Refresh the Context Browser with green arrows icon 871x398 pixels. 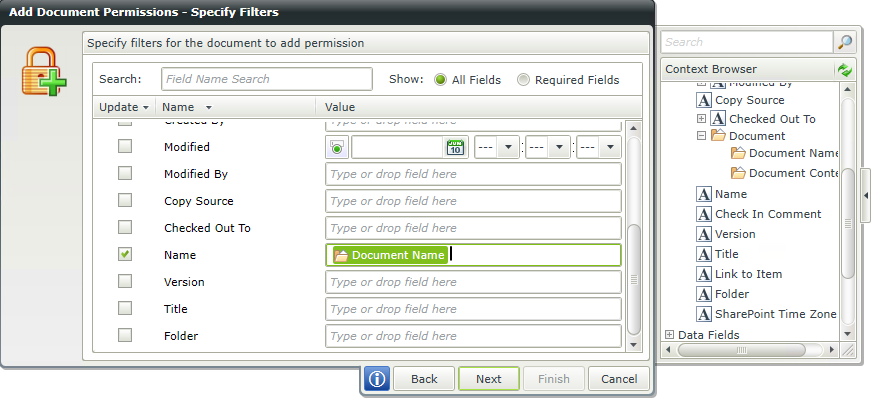[844, 69]
